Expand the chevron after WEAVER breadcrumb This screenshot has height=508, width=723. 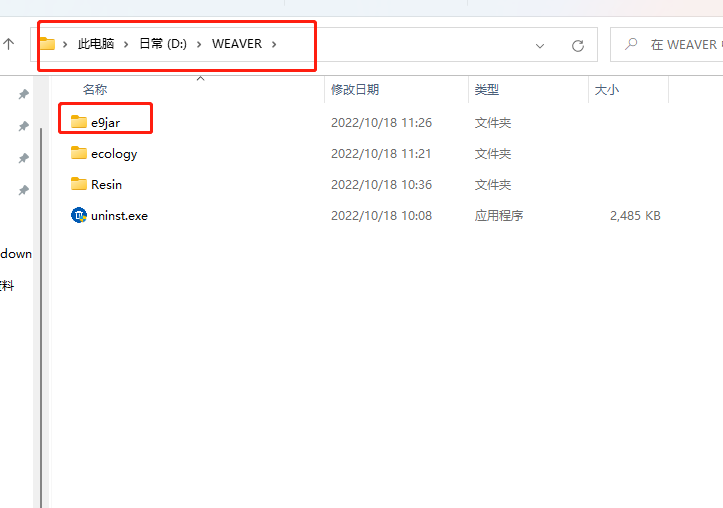click(x=274, y=44)
